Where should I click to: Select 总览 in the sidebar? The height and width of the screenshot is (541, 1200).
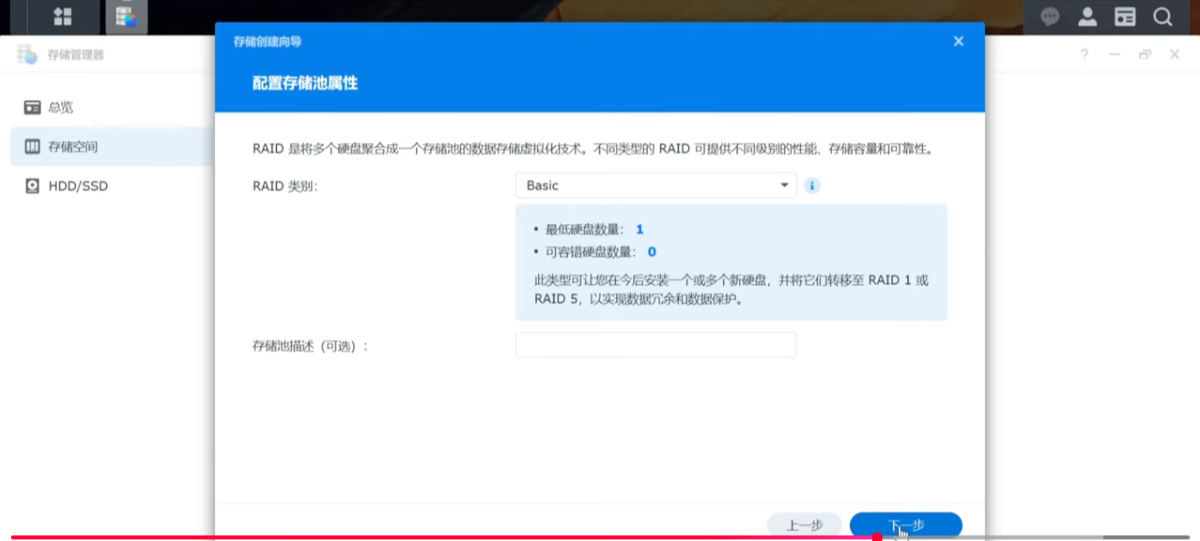tap(60, 107)
